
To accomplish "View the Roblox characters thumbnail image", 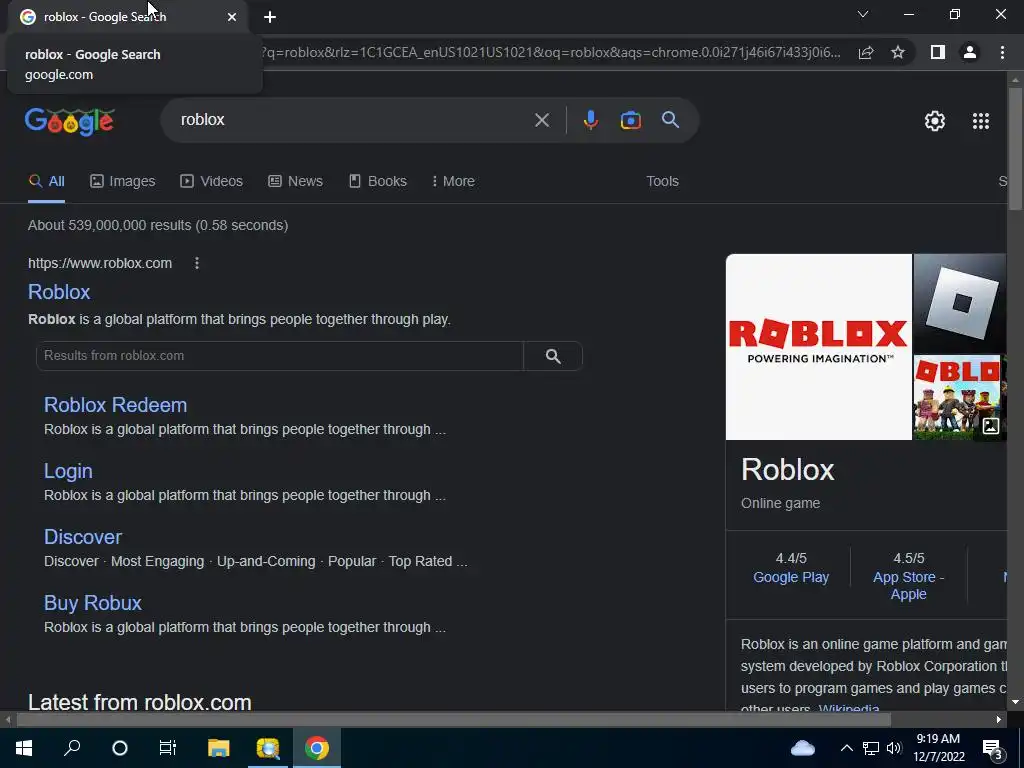I will (x=957, y=397).
